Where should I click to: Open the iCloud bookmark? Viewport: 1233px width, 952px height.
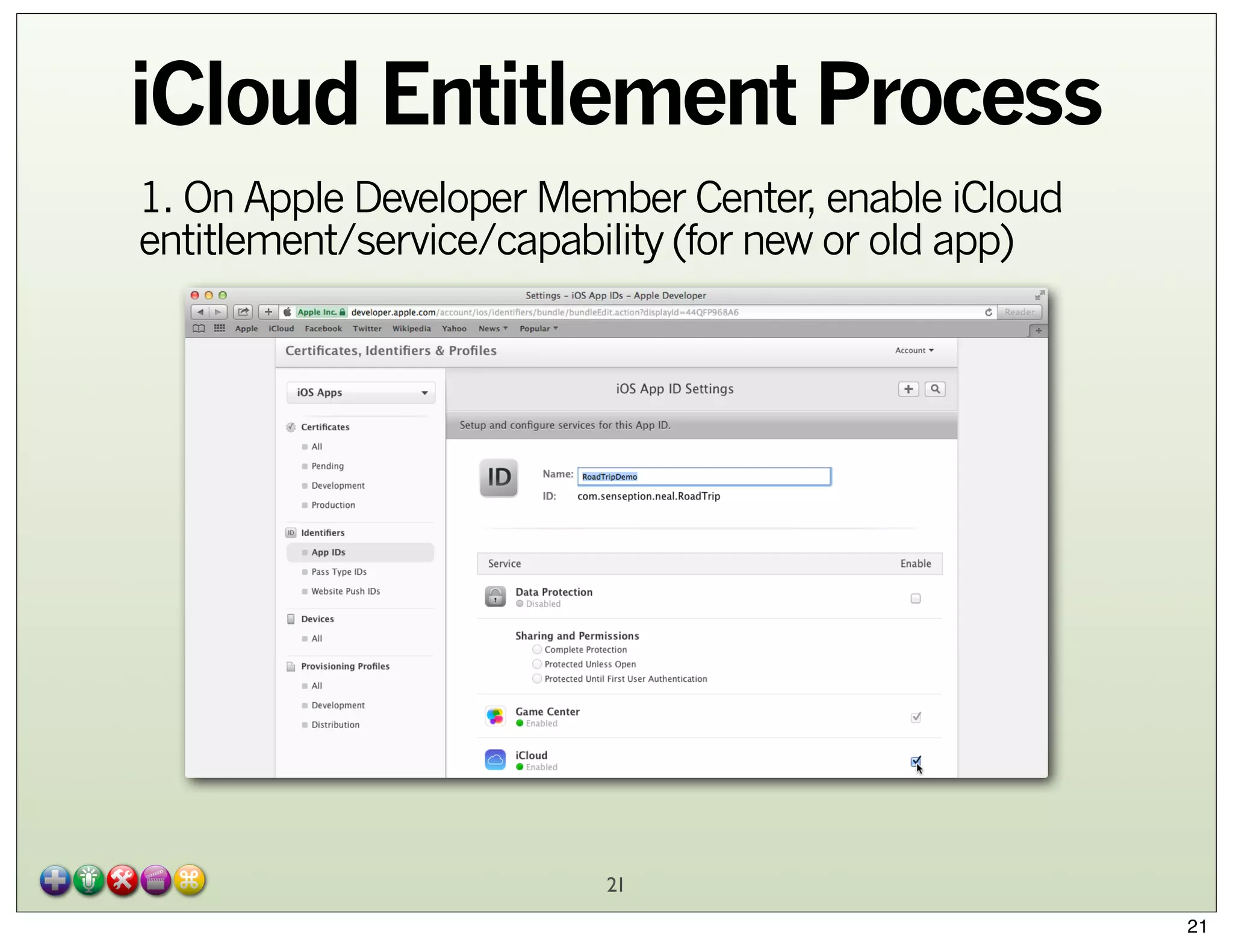tap(281, 329)
